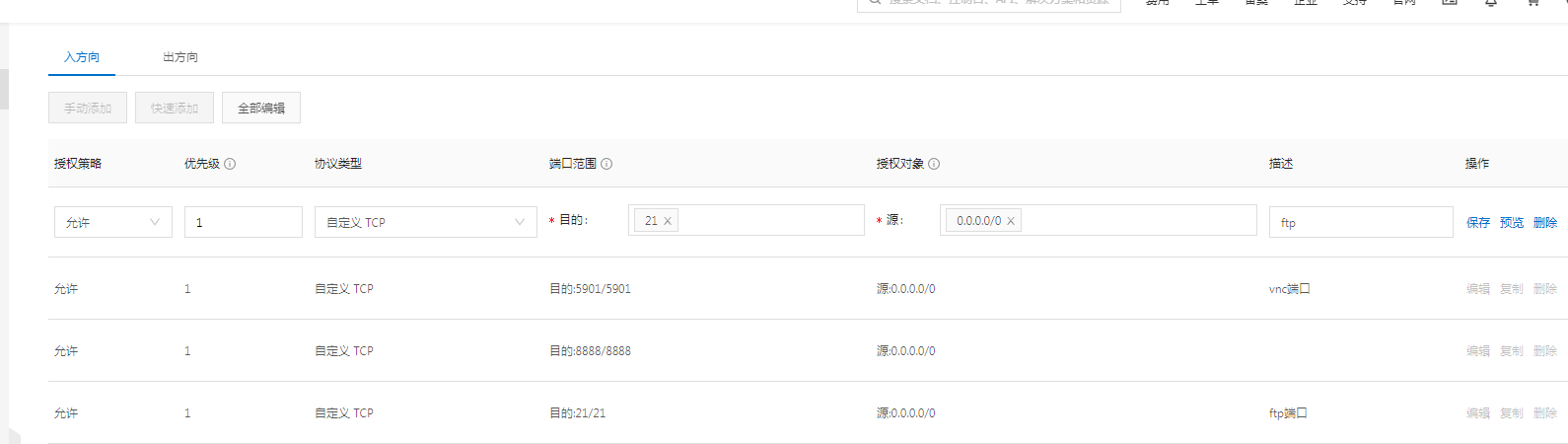Viewport: 1568px width, 444px height.
Task: Delete the editing ftp rule row
Action: tap(1545, 223)
